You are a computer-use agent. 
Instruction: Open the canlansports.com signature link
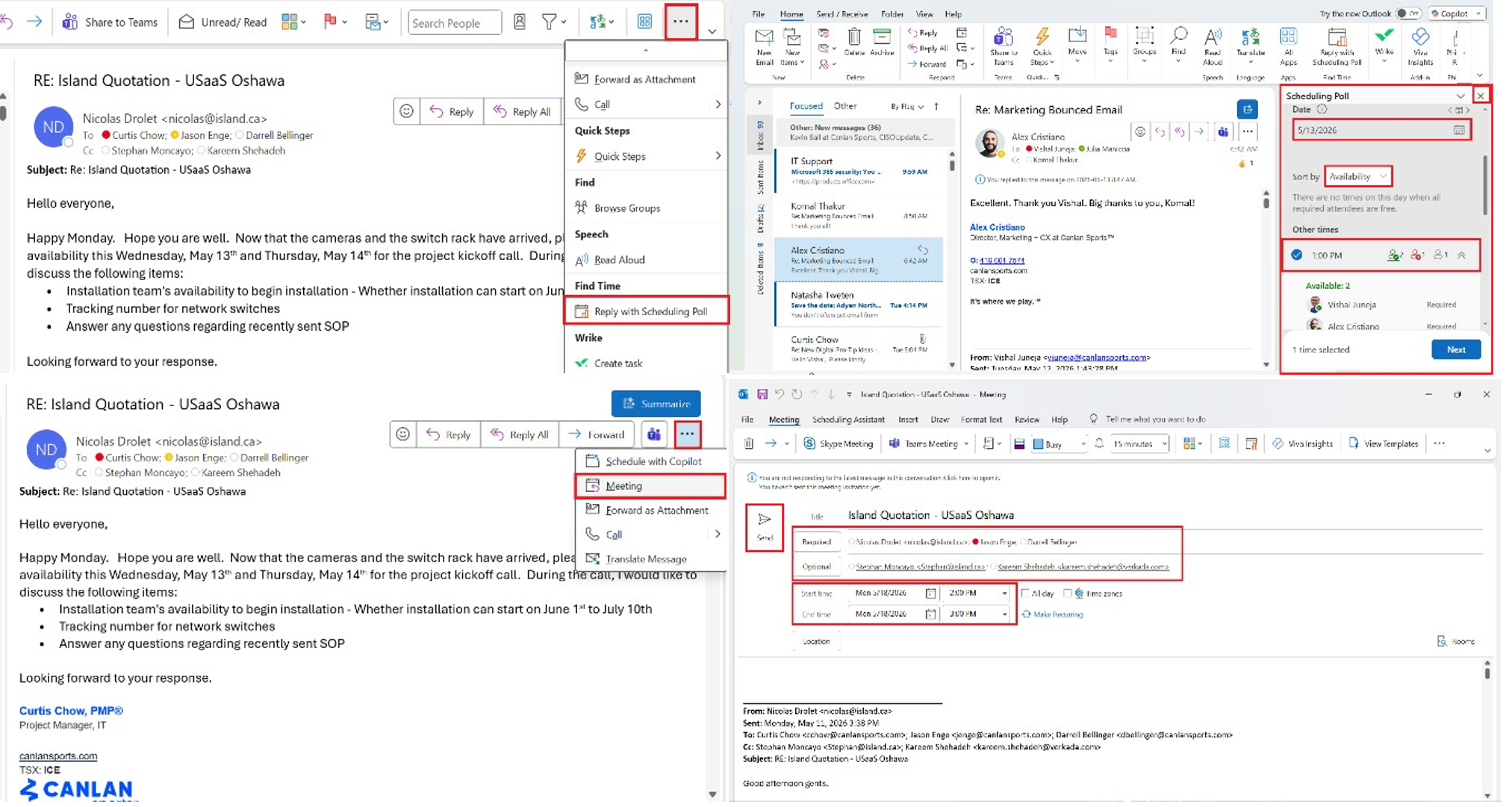click(x=58, y=755)
